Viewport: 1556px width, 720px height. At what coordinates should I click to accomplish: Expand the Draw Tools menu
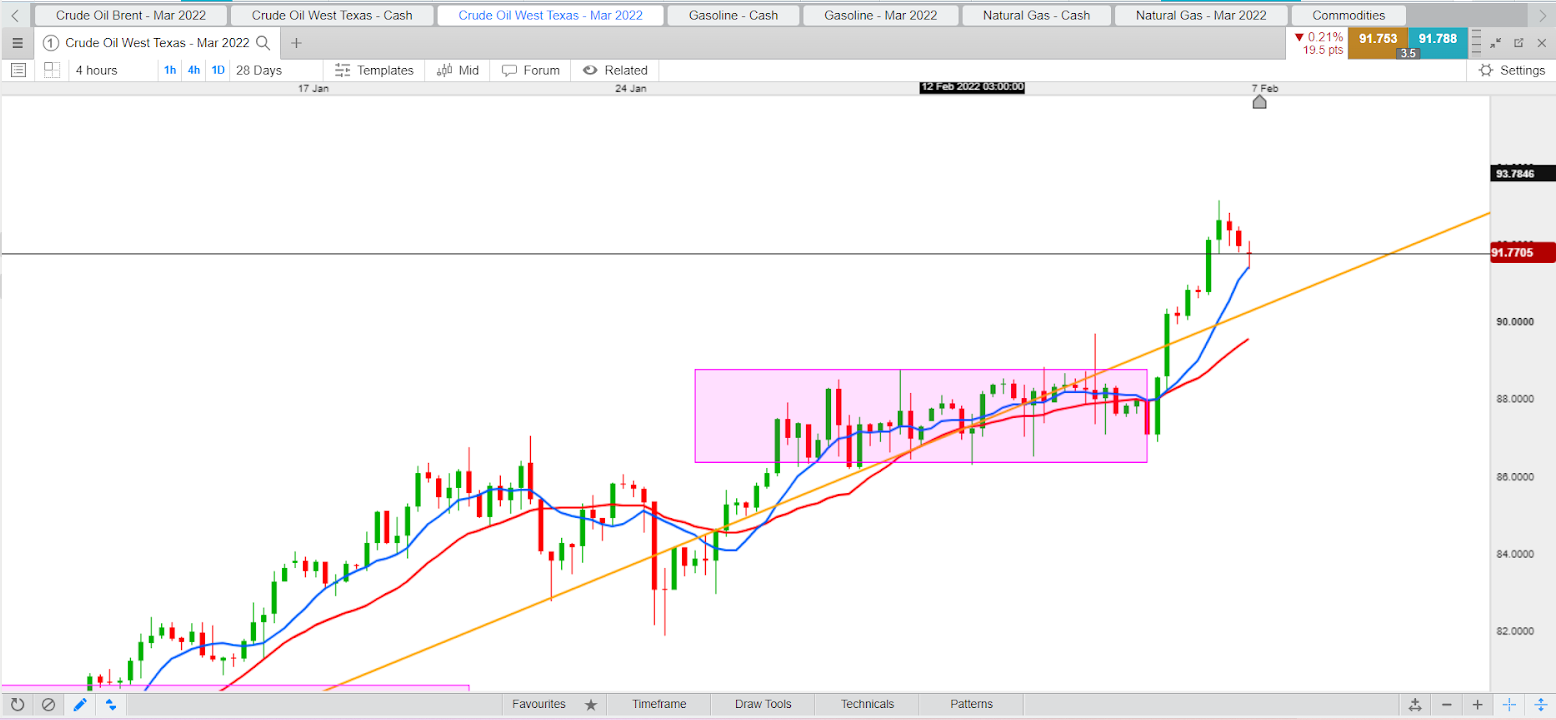click(x=763, y=704)
